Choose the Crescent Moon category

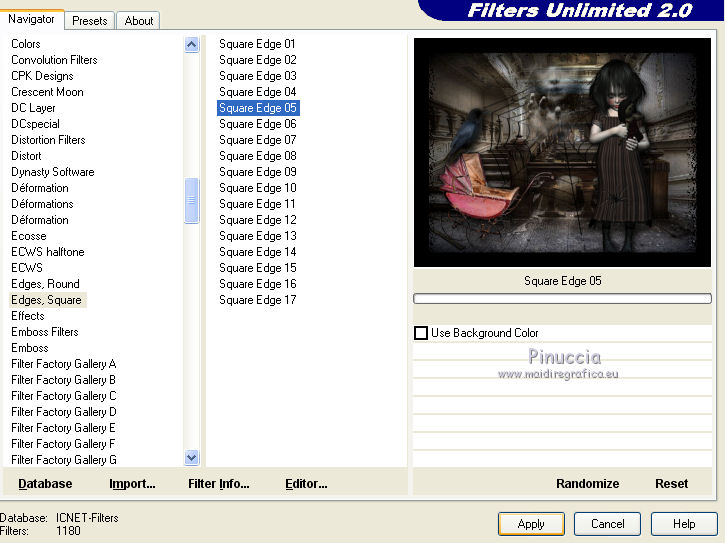pyautogui.click(x=47, y=92)
